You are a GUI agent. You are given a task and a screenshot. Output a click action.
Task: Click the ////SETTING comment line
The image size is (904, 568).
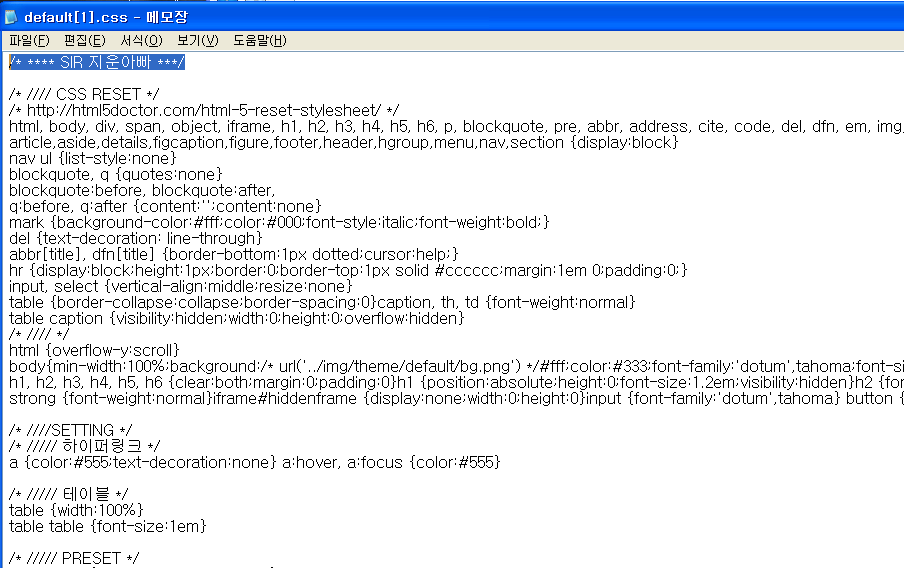coord(70,431)
